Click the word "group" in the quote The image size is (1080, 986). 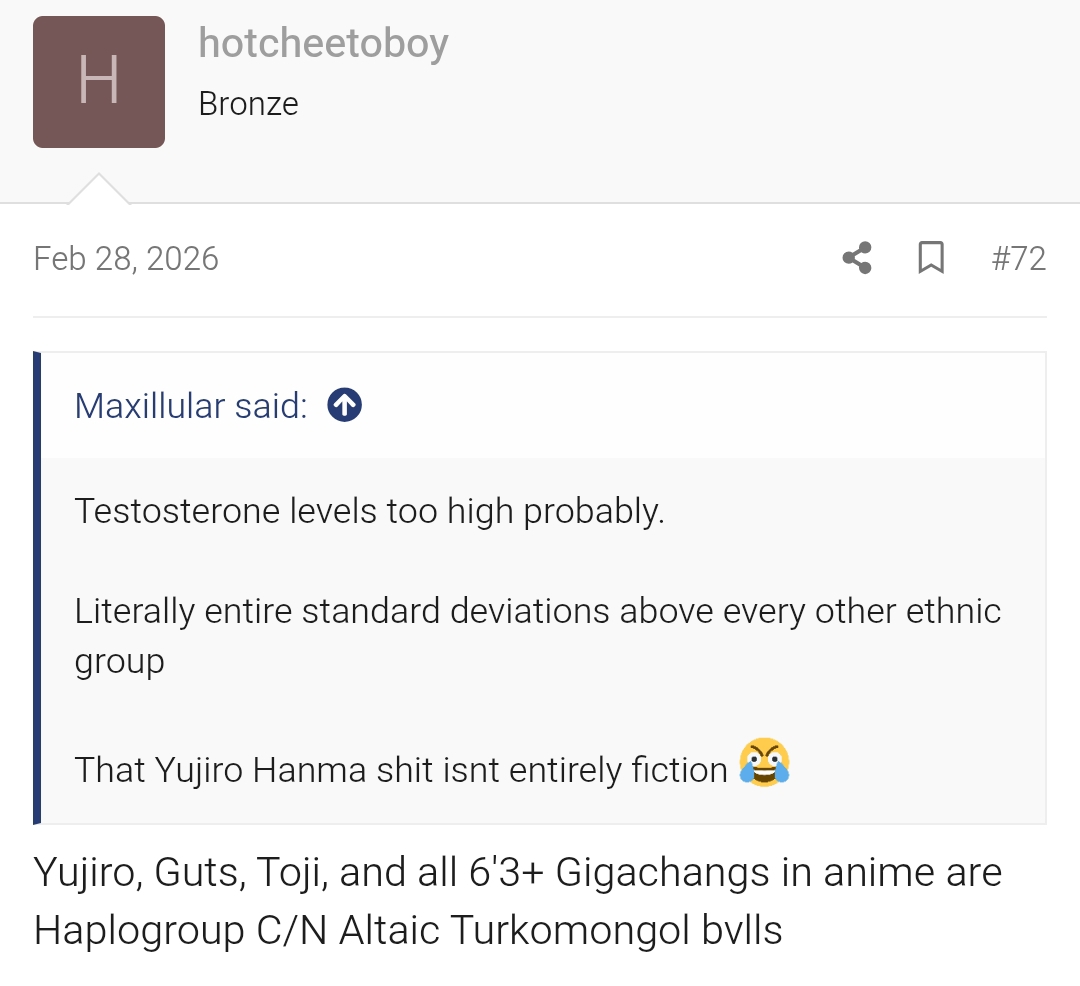point(119,663)
